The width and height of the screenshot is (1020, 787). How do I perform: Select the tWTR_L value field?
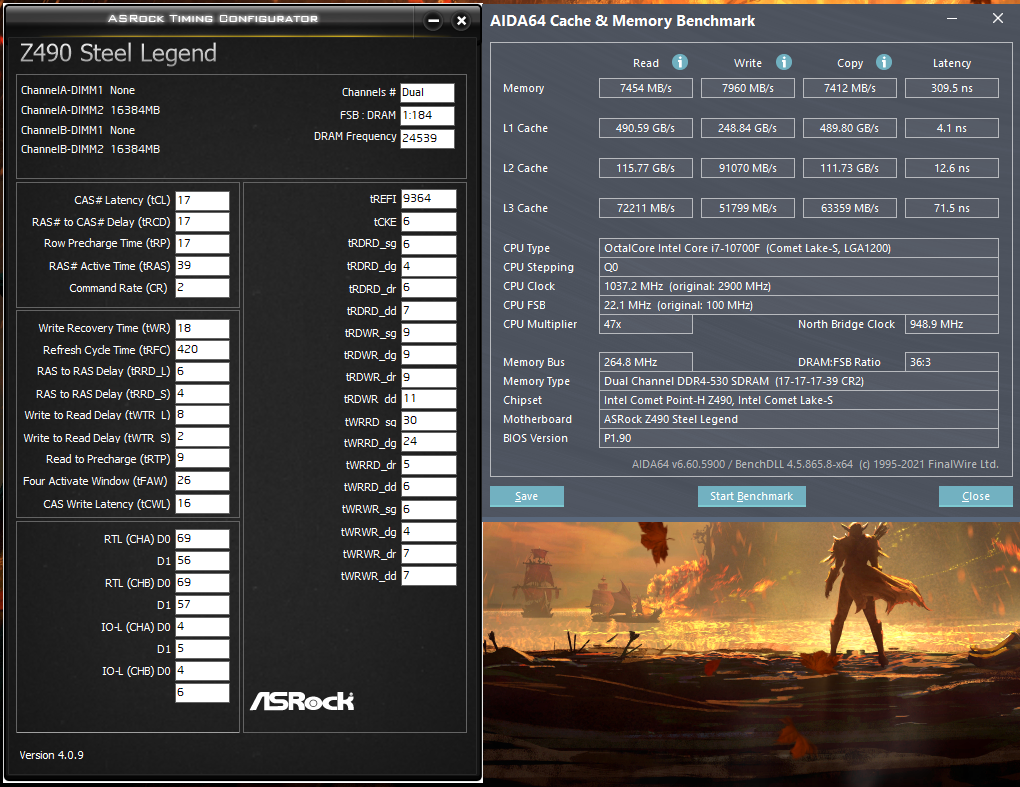(x=202, y=415)
